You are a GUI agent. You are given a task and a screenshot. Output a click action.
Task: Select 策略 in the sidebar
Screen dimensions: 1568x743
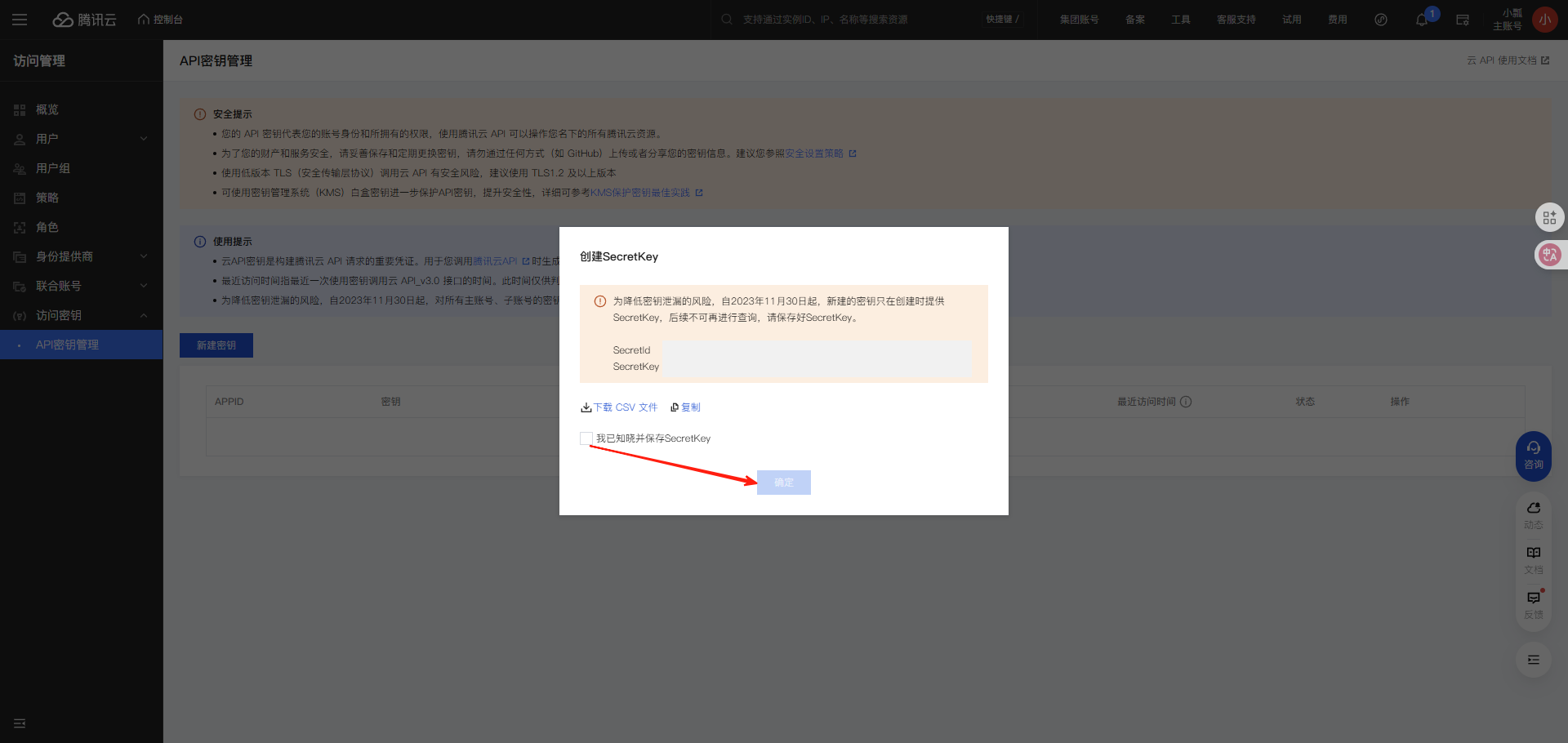(x=47, y=198)
